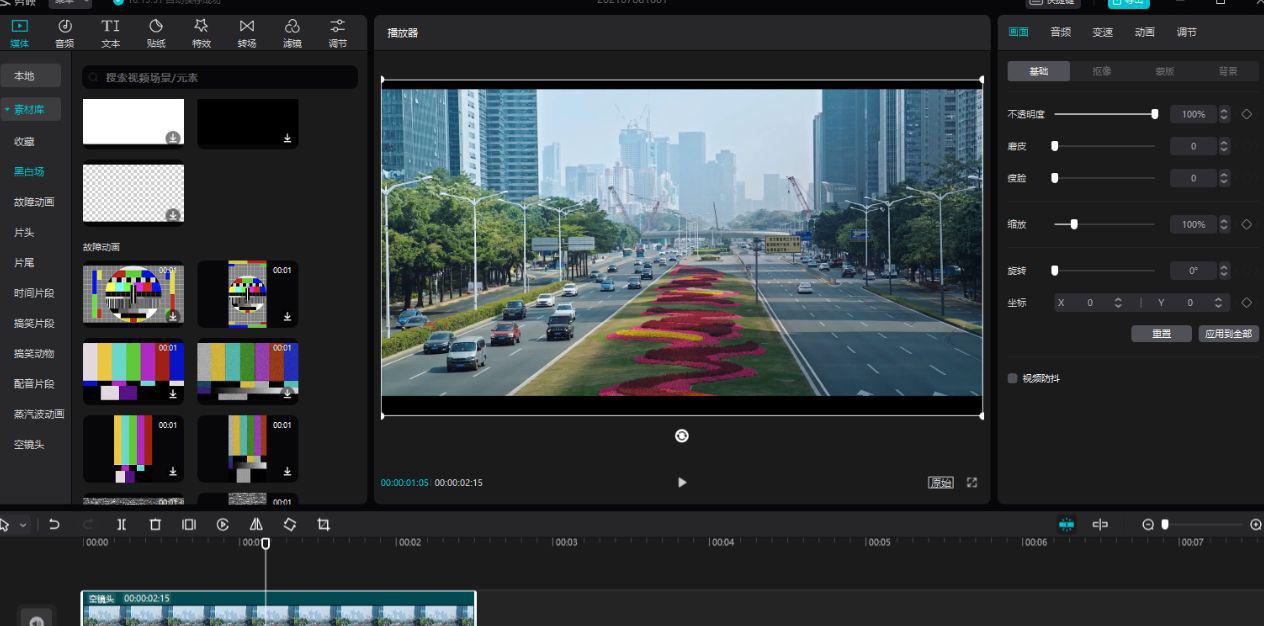Open the 转场 transitions panel
Viewport: 1264px width, 626px height.
[247, 33]
